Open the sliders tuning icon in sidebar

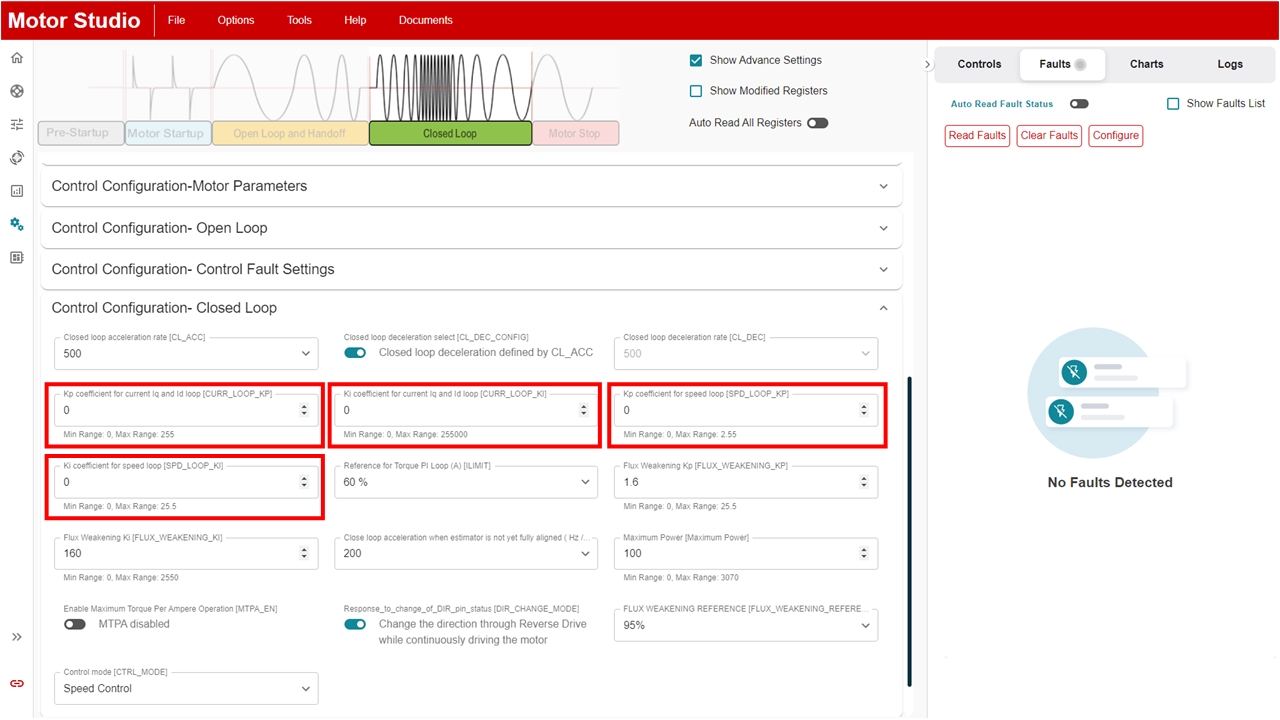[x=17, y=125]
